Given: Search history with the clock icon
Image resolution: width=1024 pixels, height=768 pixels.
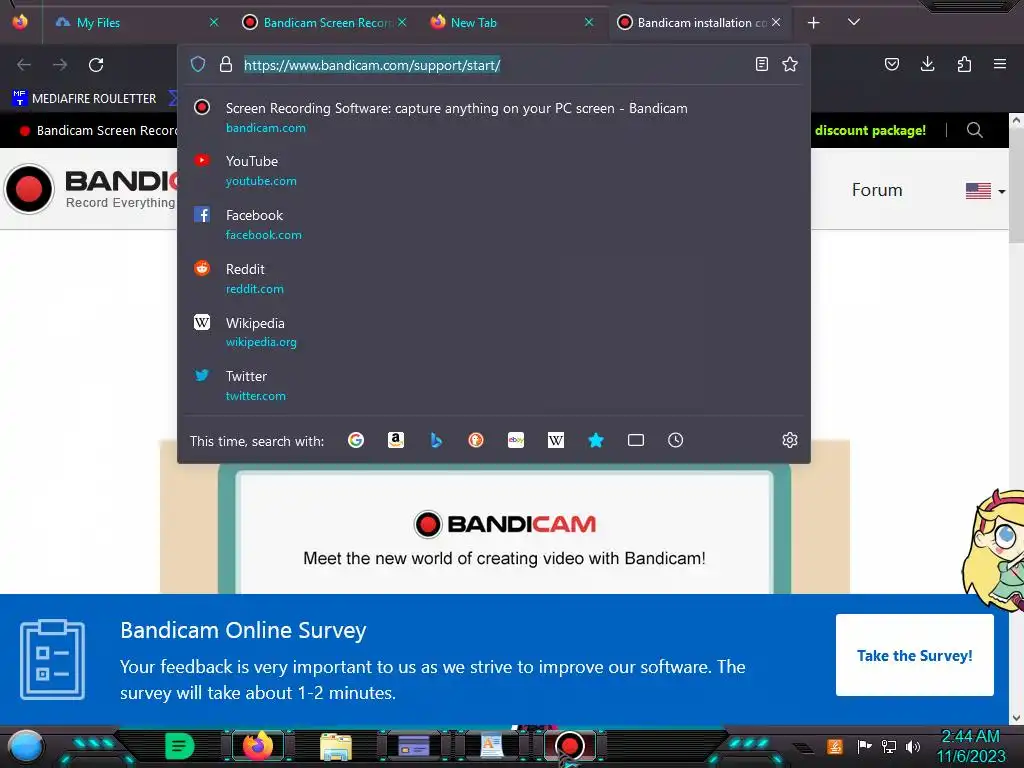Looking at the screenshot, I should [675, 440].
